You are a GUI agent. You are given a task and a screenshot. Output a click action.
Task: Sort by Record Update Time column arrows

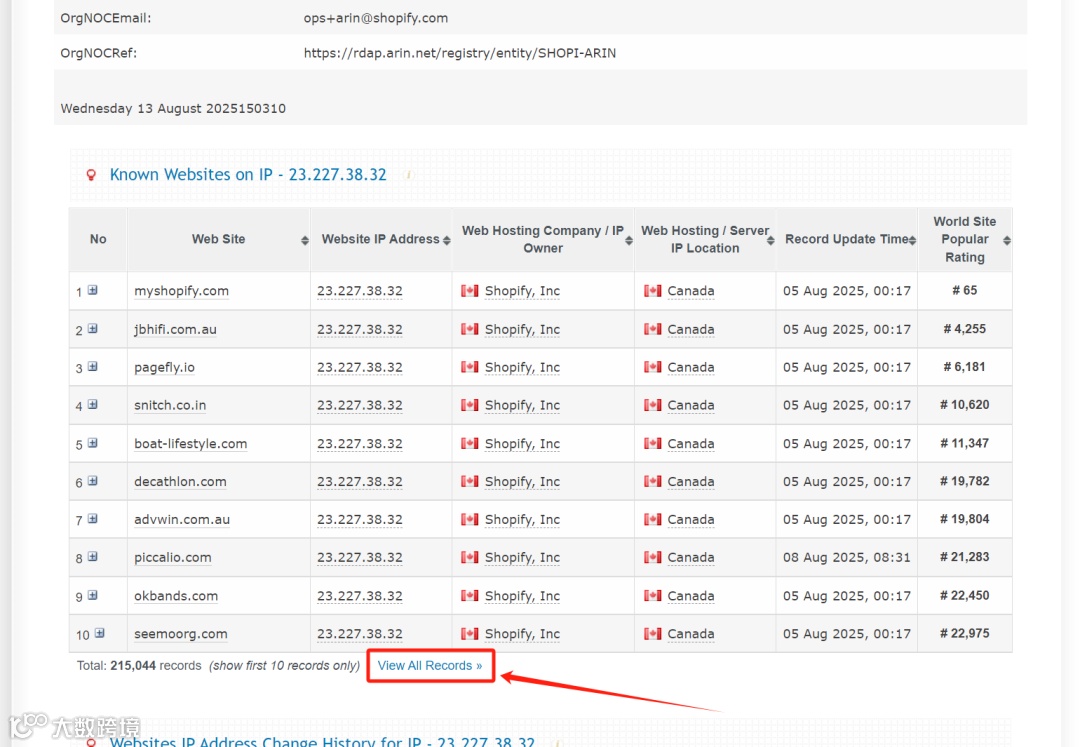(912, 240)
